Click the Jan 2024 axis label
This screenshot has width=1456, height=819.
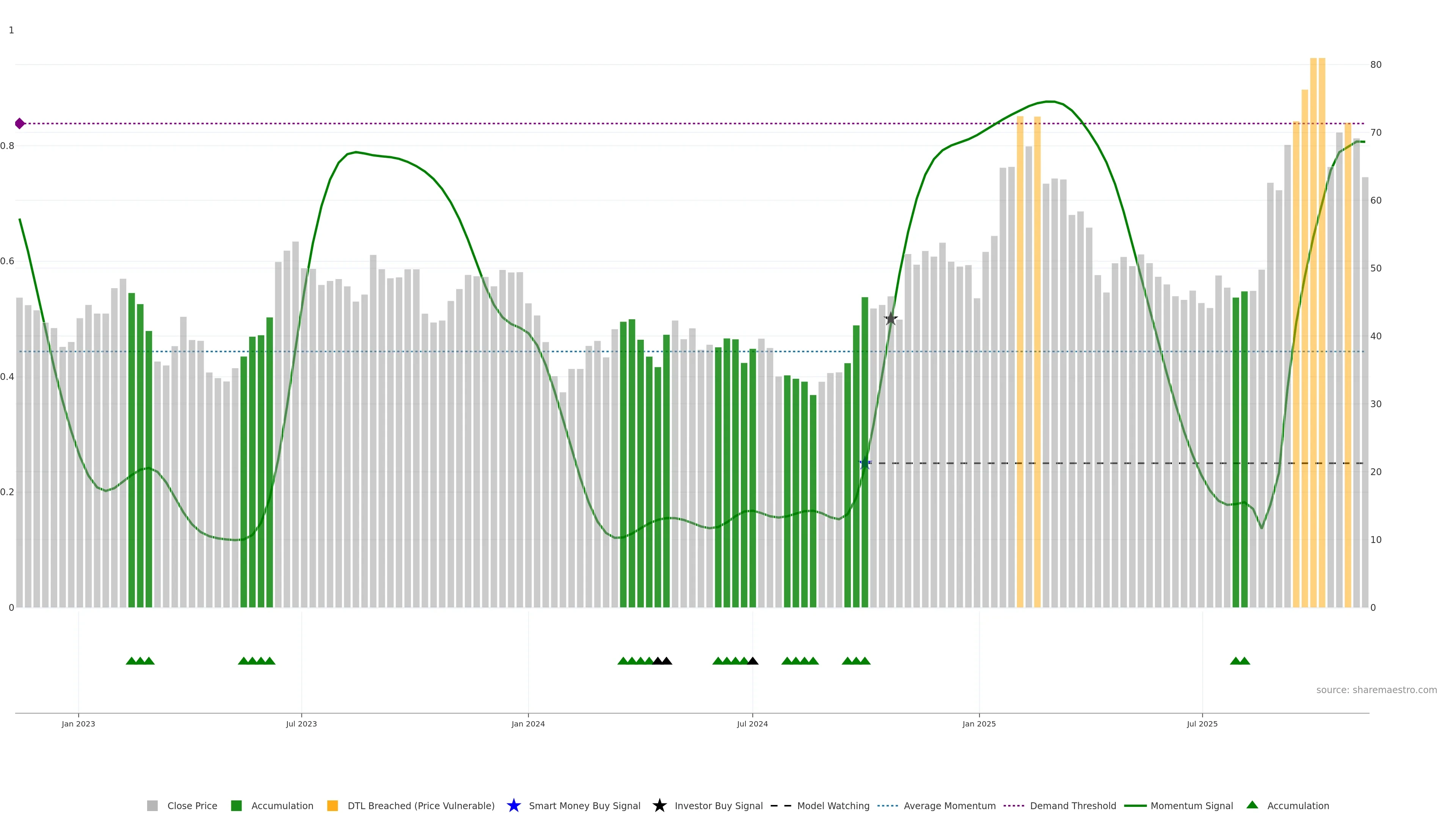[x=528, y=723]
